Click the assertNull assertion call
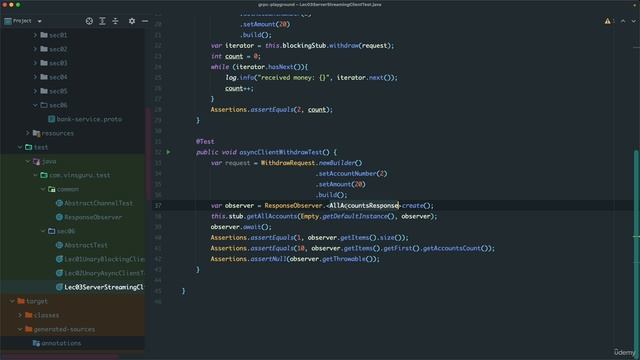The image size is (640, 360). 268,259
